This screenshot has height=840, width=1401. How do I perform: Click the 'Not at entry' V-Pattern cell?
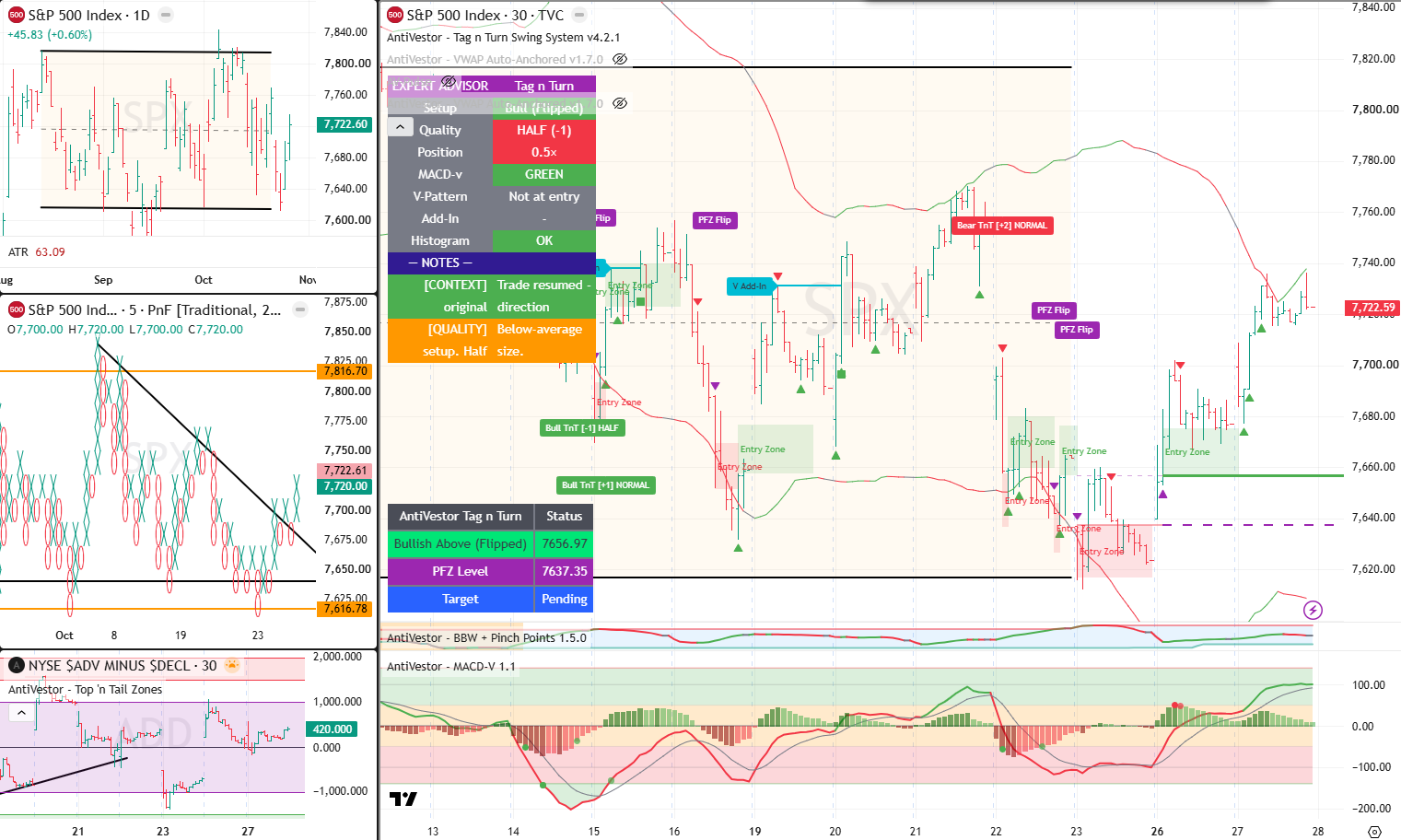(x=544, y=196)
